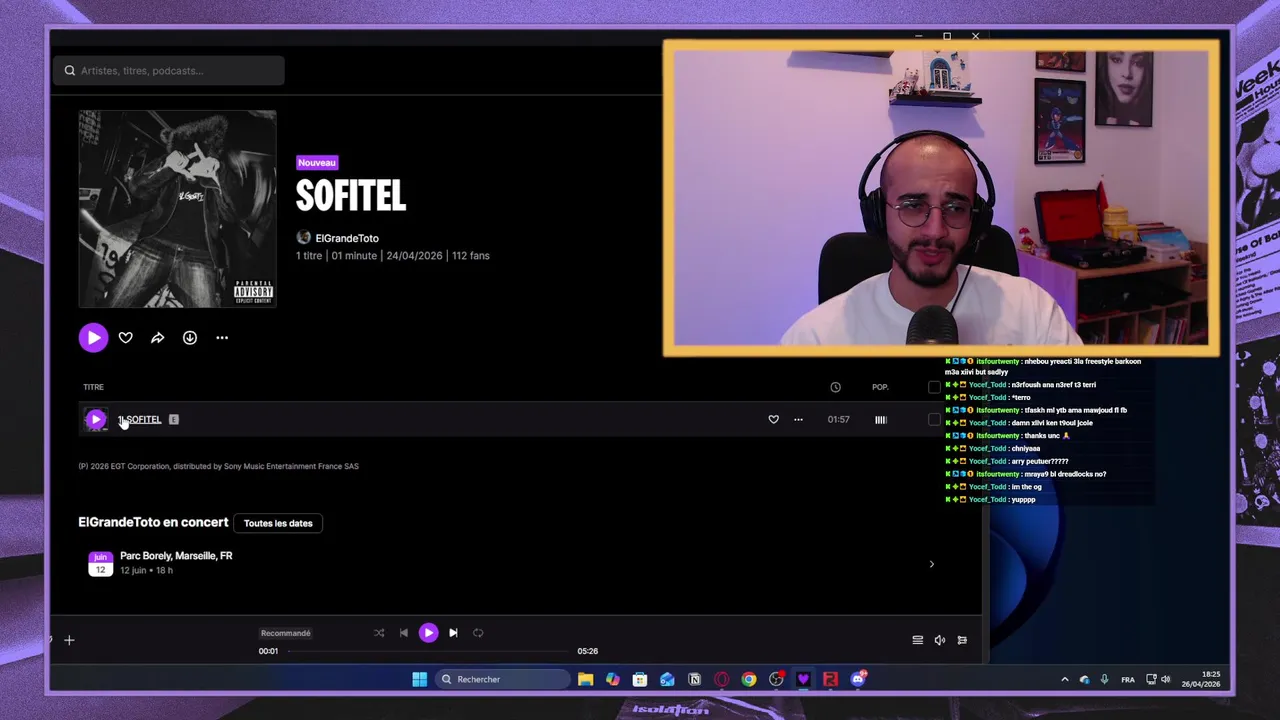
Task: Sort tracks by POP. column header
Action: coord(880,387)
